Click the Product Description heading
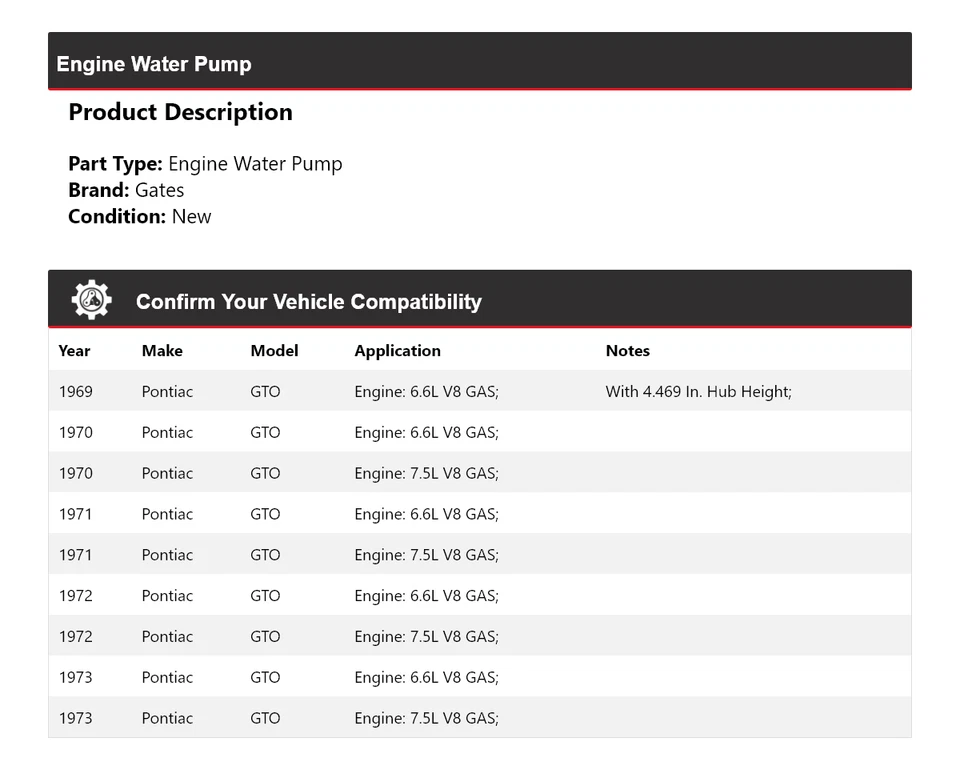The image size is (960, 770). pyautogui.click(x=180, y=112)
